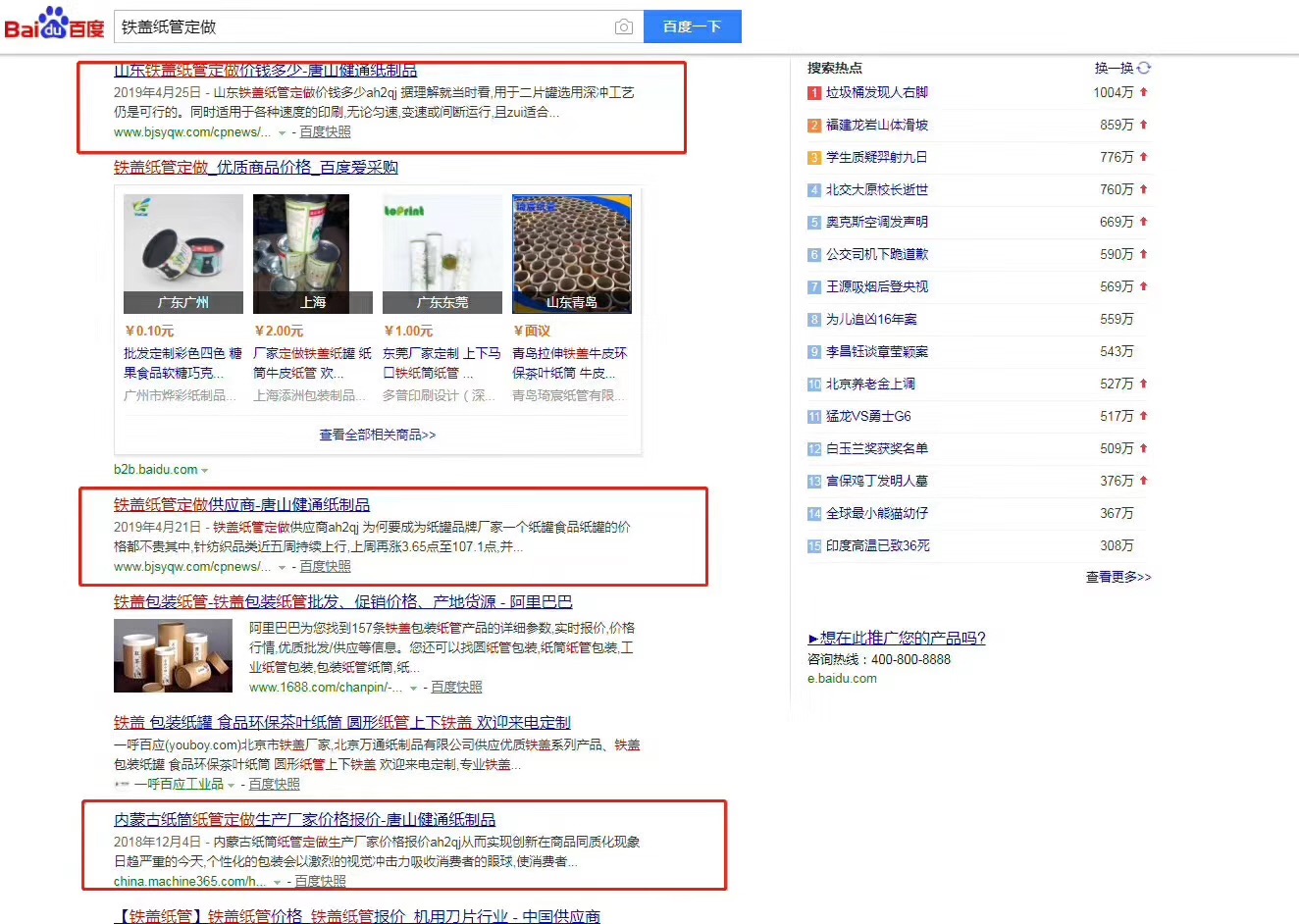This screenshot has height=924, width=1299.
Task: Open dropdown arrow beside 一呼百应工业品
Action: [232, 785]
